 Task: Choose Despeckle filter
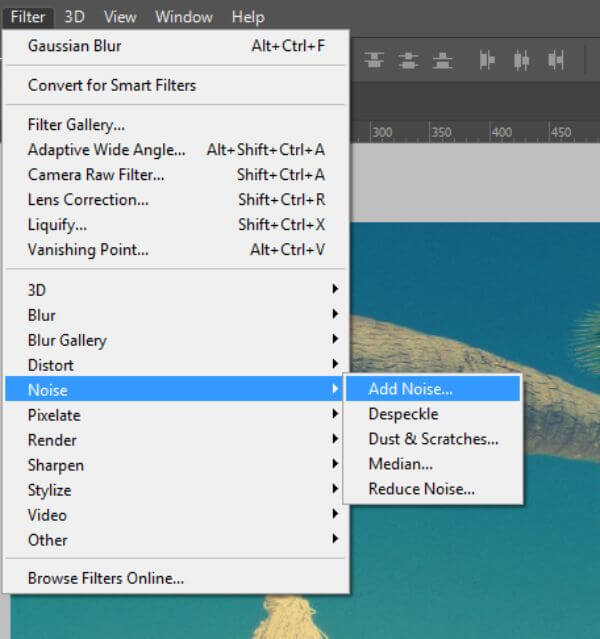tap(433, 414)
